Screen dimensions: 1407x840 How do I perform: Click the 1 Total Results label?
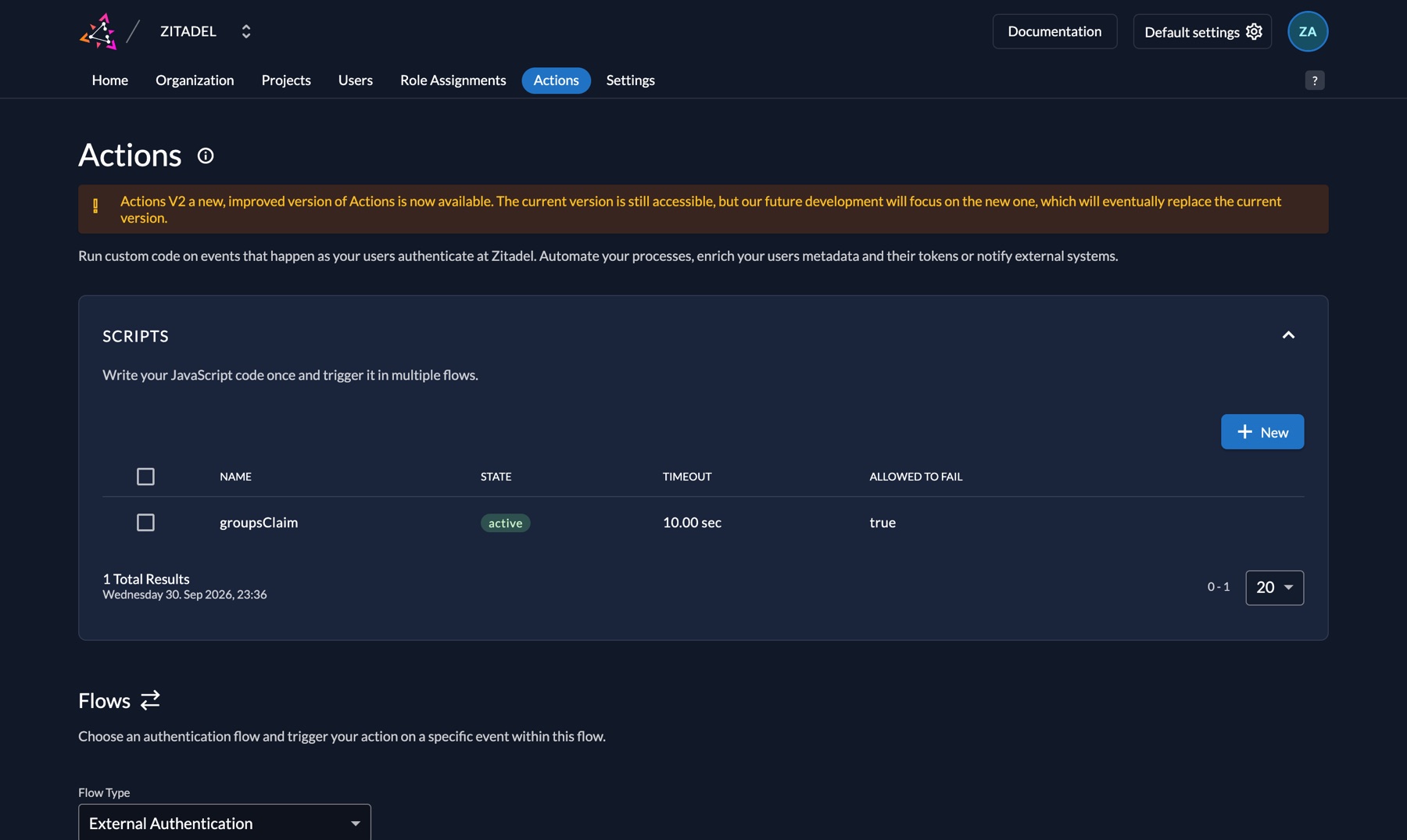[146, 579]
